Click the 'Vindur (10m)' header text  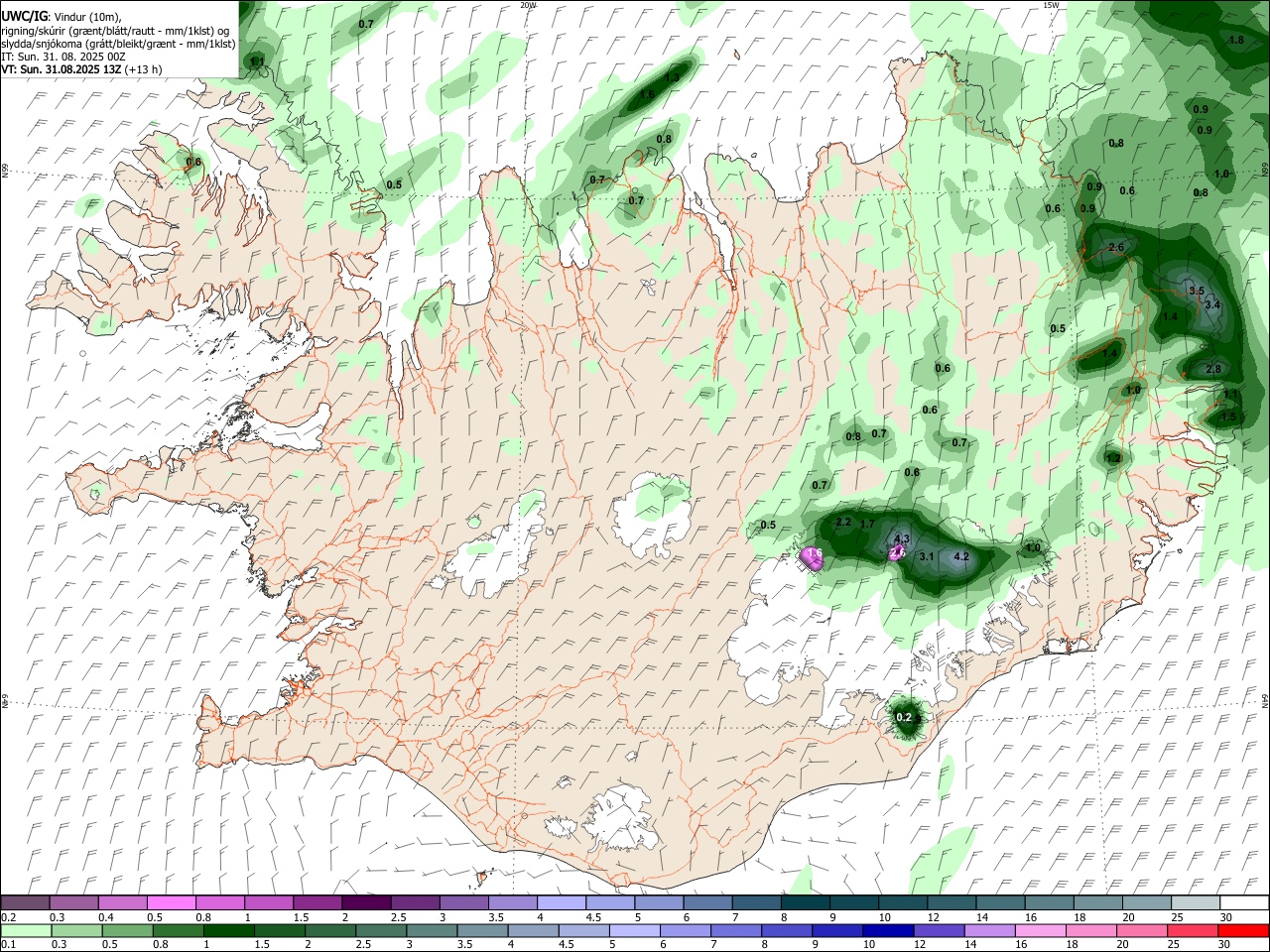click(x=85, y=17)
